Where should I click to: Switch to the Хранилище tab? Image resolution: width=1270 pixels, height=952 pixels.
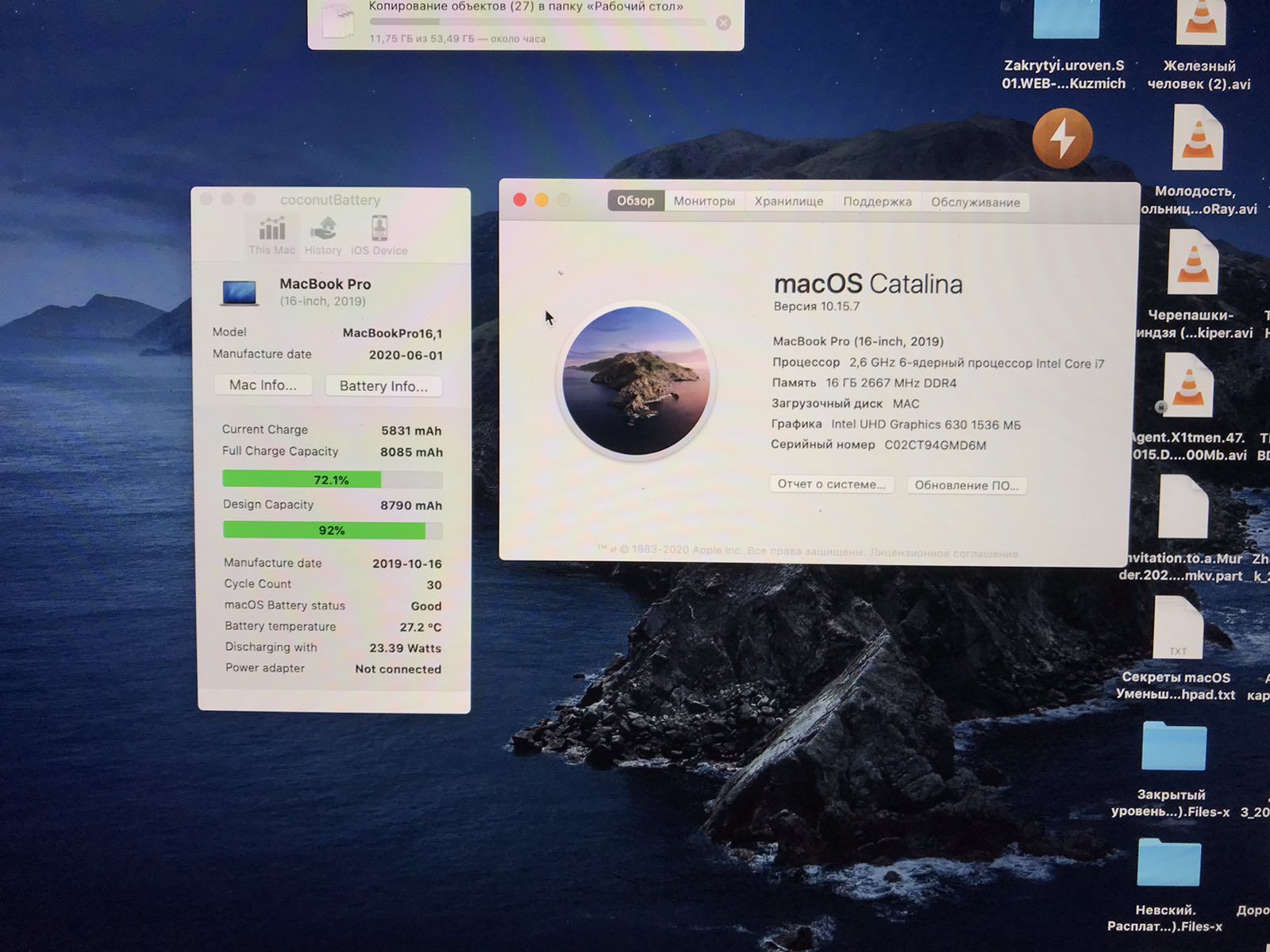click(789, 202)
